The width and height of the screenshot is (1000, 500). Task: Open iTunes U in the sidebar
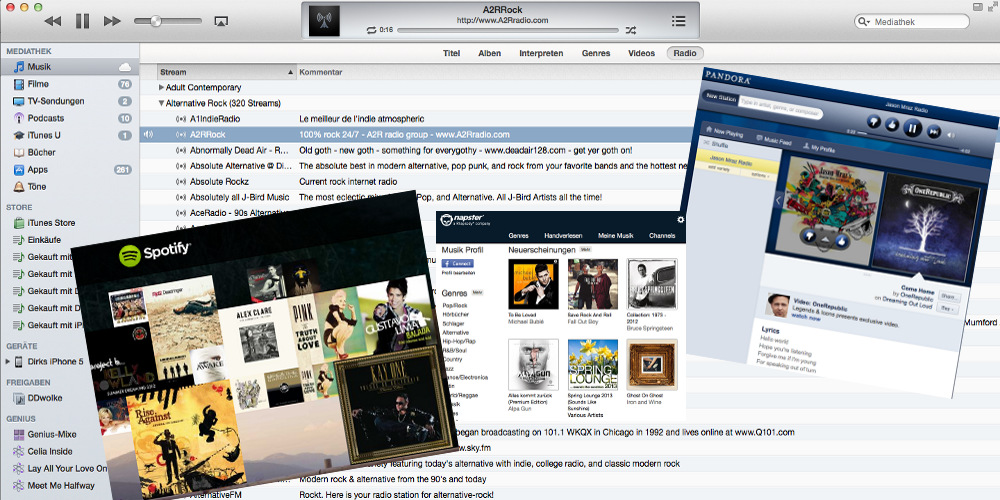(70, 135)
